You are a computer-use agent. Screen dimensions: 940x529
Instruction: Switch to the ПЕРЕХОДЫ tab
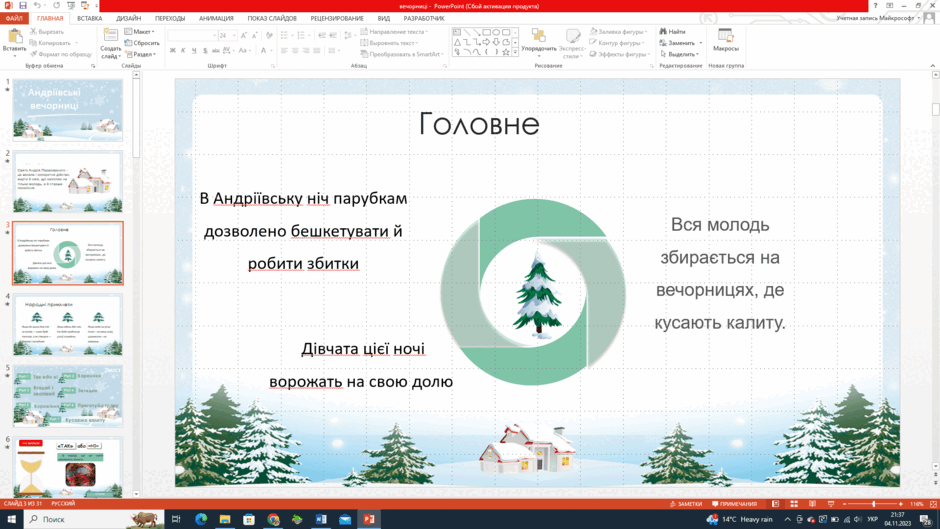(x=170, y=18)
